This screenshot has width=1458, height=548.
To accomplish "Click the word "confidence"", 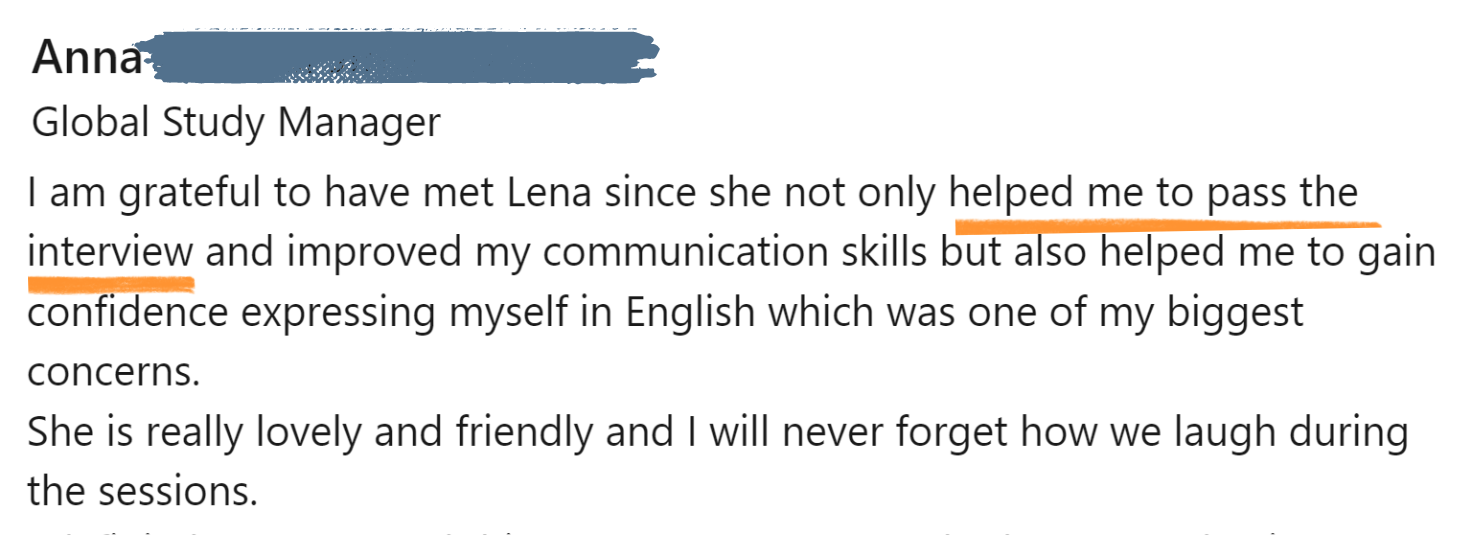I will click(x=128, y=312).
